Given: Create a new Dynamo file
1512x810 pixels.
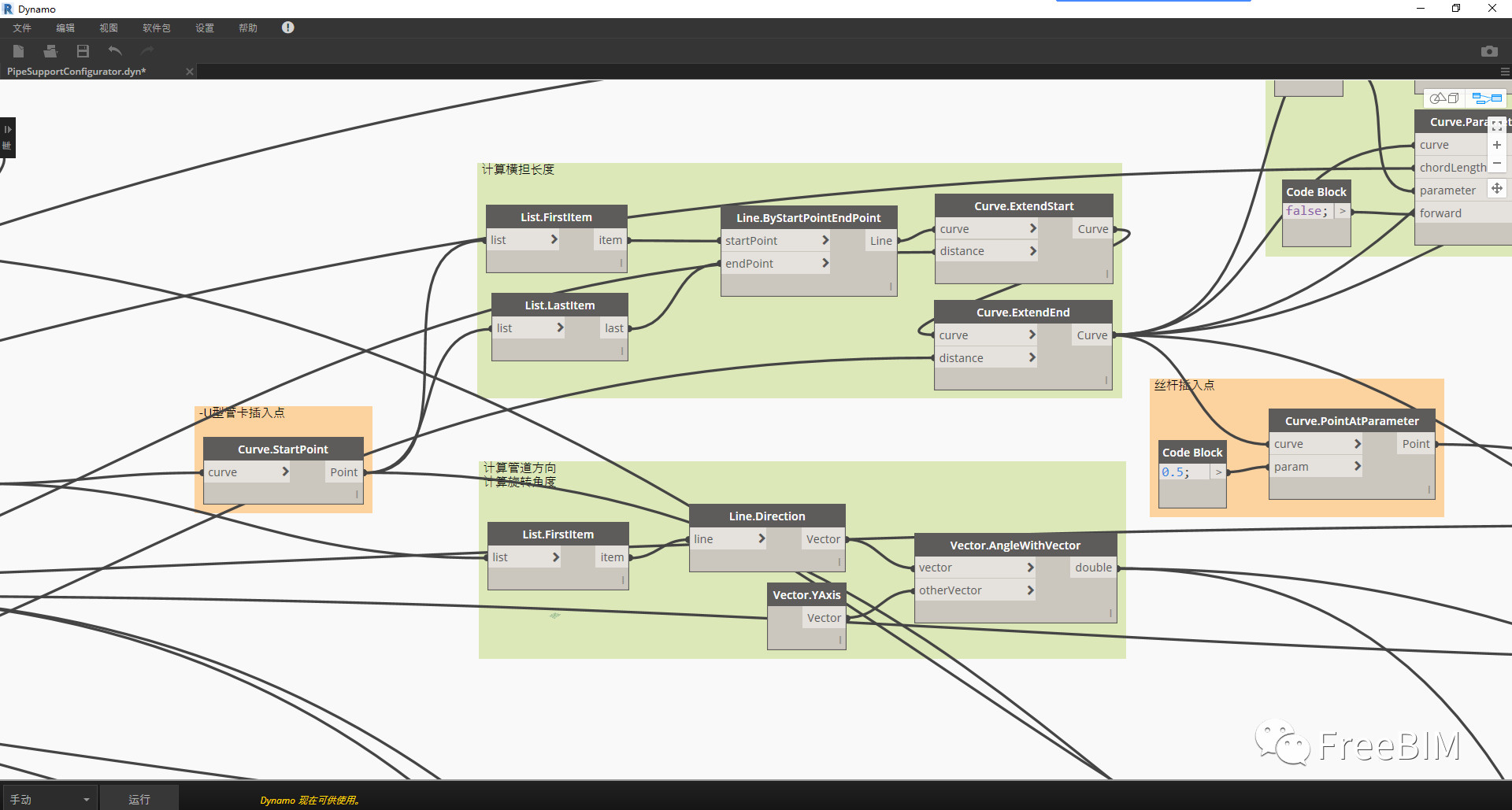Looking at the screenshot, I should 19,51.
